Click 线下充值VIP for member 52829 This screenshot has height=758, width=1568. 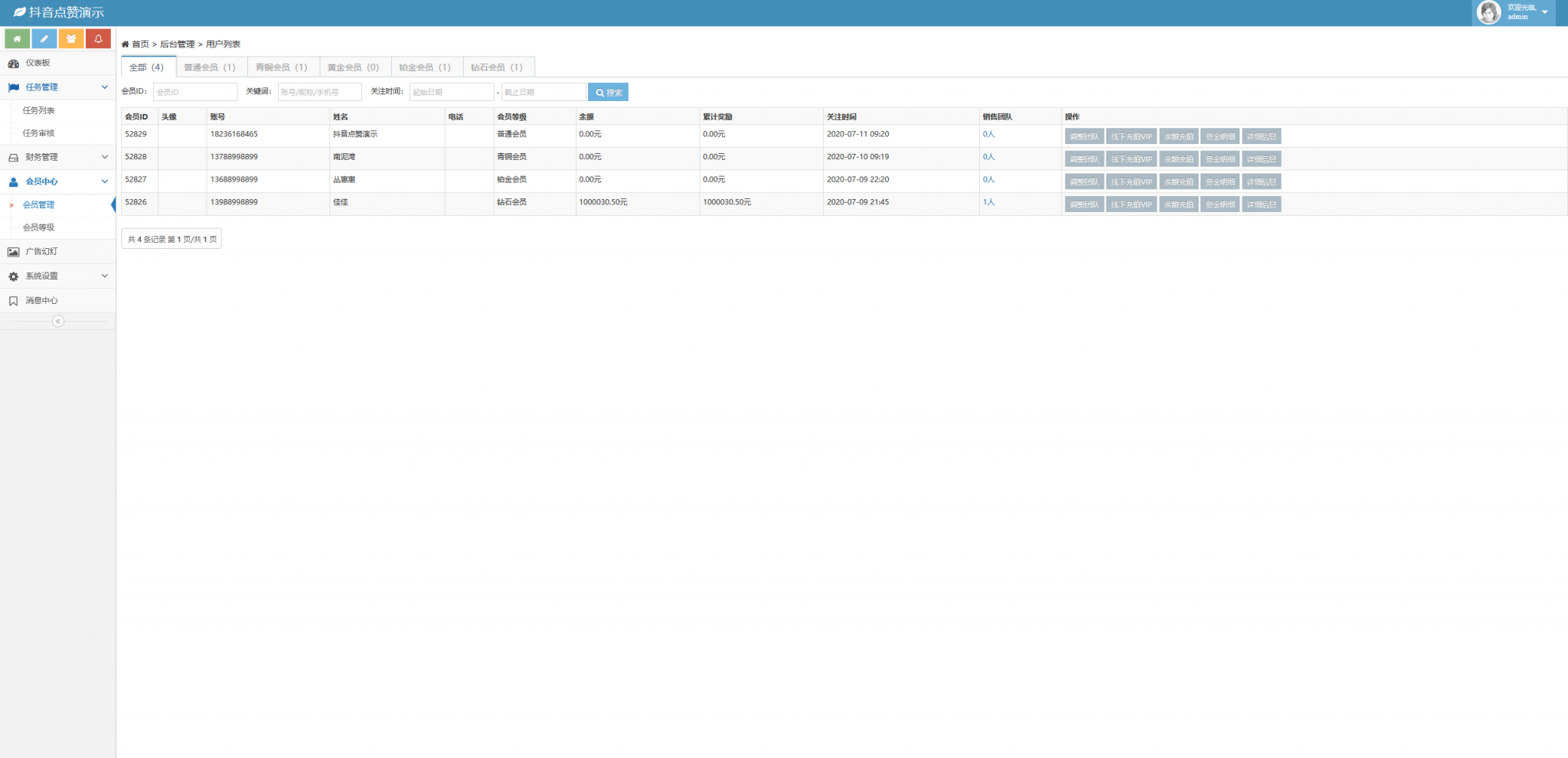coord(1131,136)
